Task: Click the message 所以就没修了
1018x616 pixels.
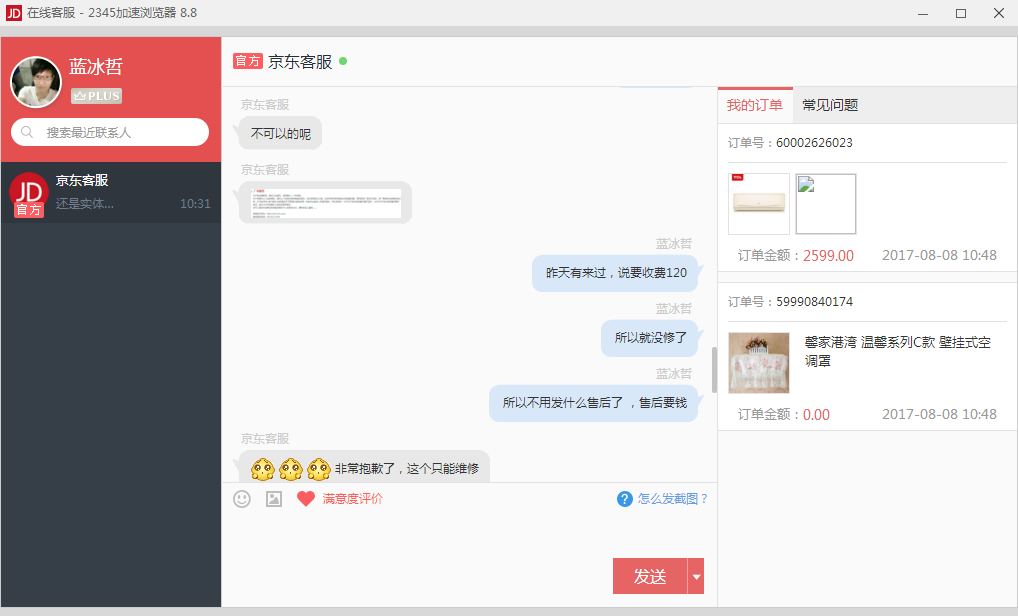Action: tap(650, 338)
